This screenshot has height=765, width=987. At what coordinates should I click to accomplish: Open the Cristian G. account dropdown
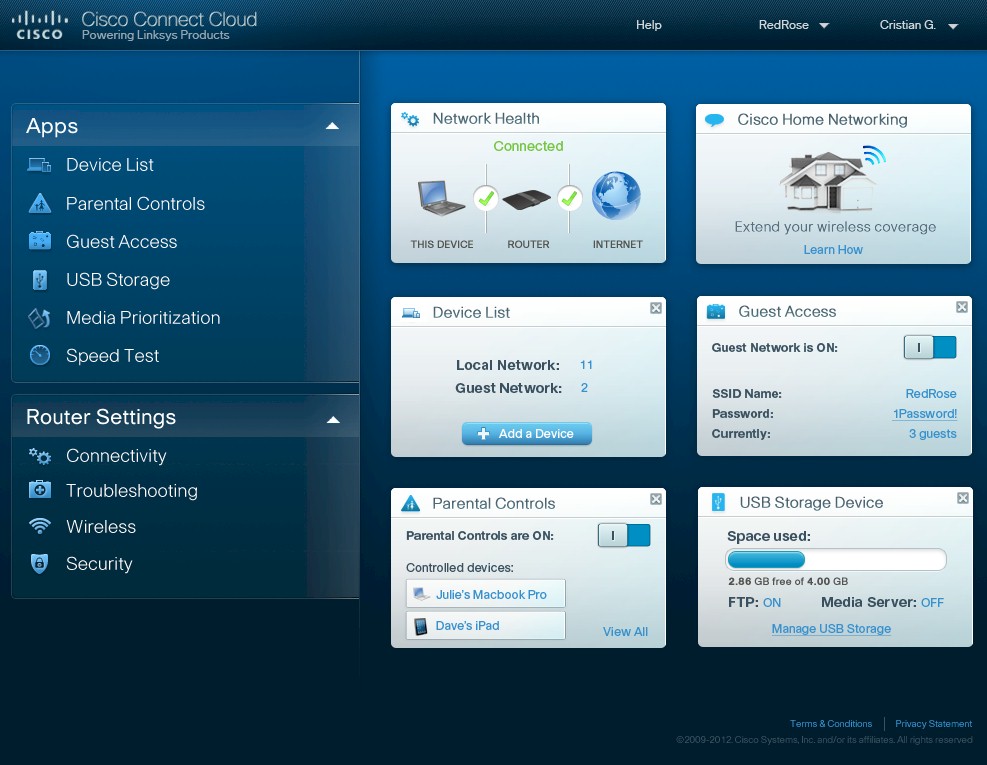918,25
